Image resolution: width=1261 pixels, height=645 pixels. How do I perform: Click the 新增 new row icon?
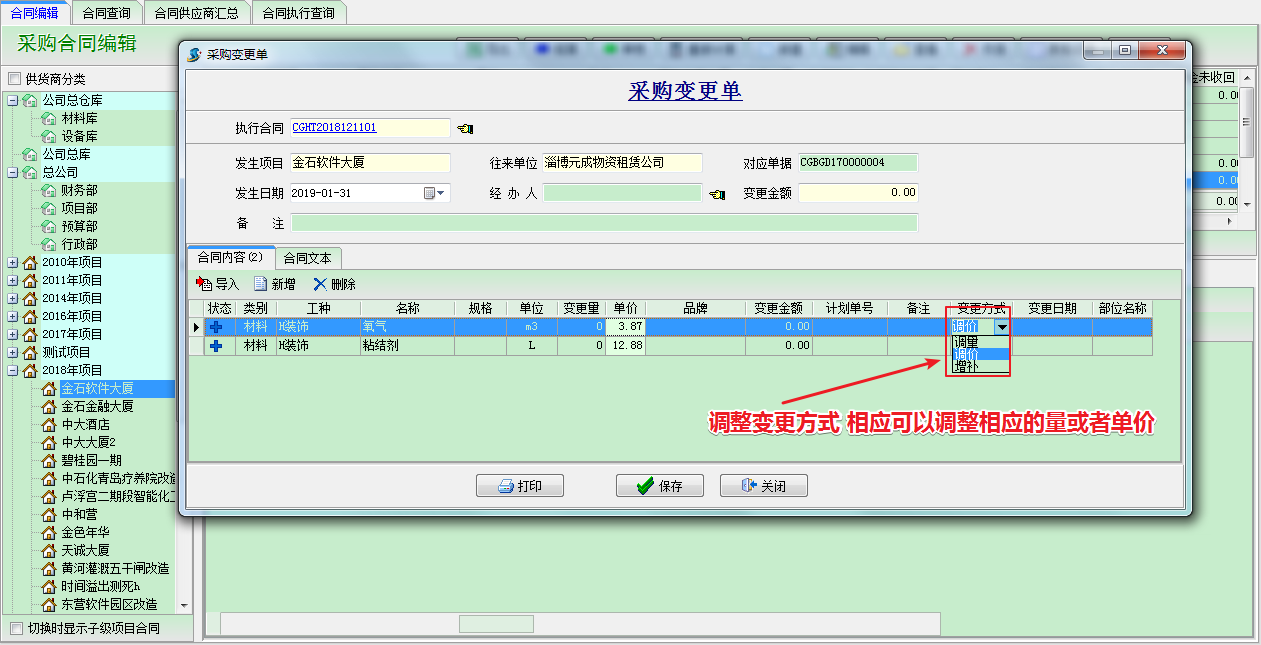tap(261, 284)
